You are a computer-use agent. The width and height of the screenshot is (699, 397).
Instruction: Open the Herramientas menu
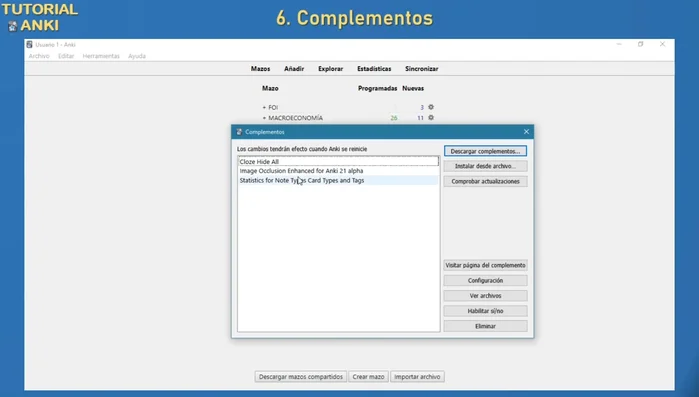(x=101, y=56)
